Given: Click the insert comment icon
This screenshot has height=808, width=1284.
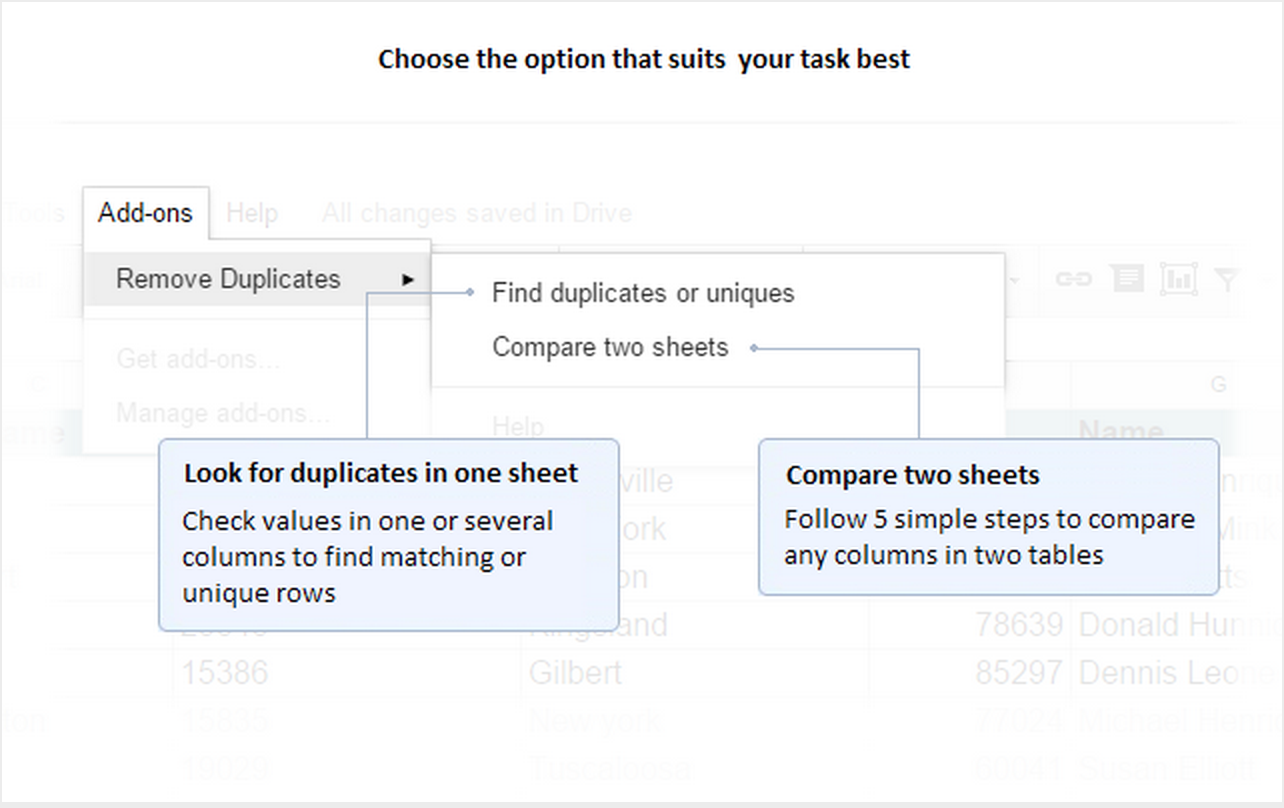Looking at the screenshot, I should point(1128,279).
